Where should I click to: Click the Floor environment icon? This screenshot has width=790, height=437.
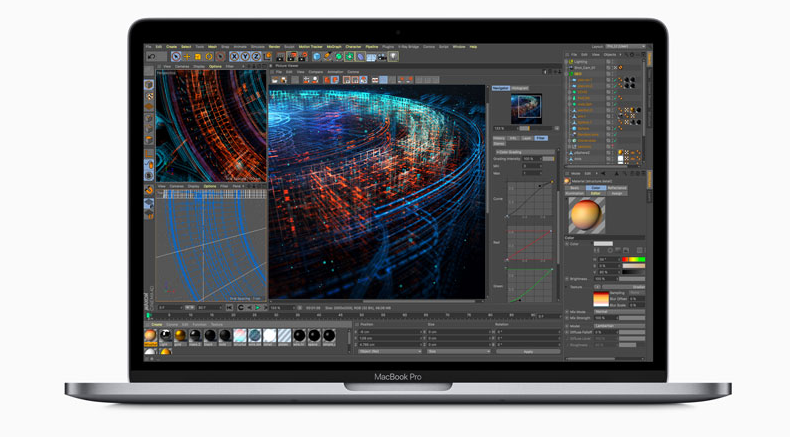click(371, 57)
